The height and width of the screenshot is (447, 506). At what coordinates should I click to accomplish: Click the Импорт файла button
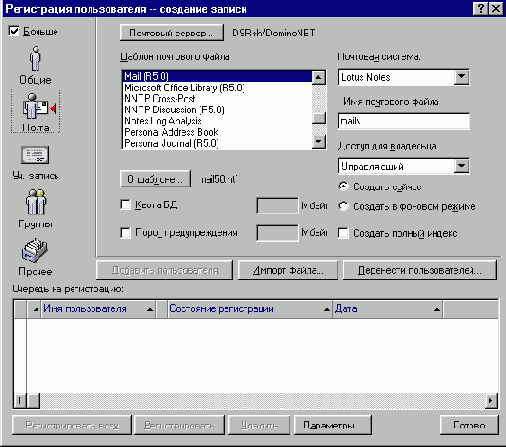click(x=288, y=270)
